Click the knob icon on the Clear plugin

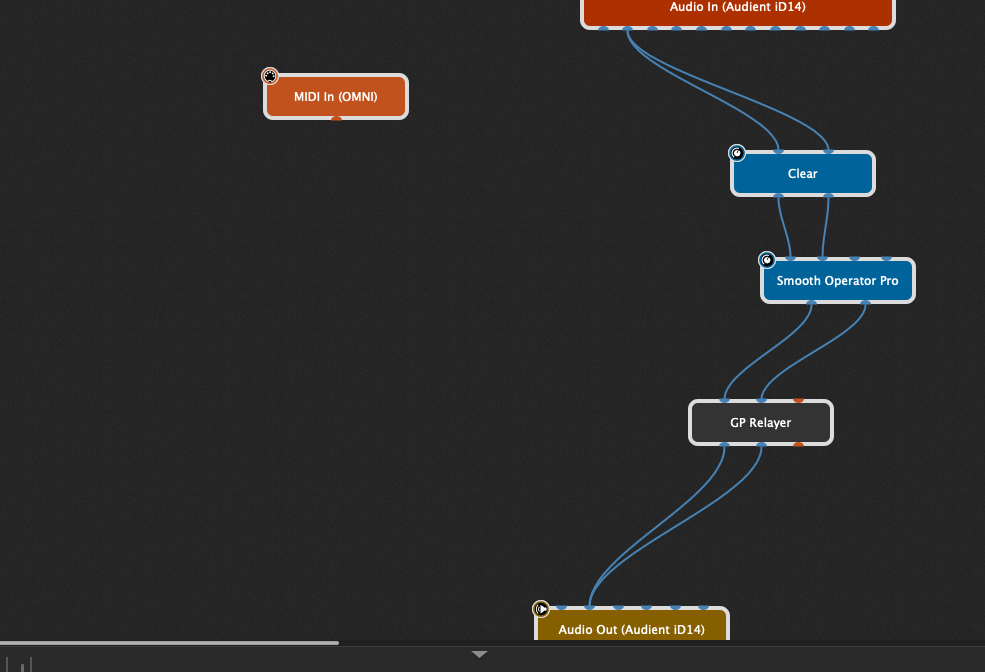point(737,153)
